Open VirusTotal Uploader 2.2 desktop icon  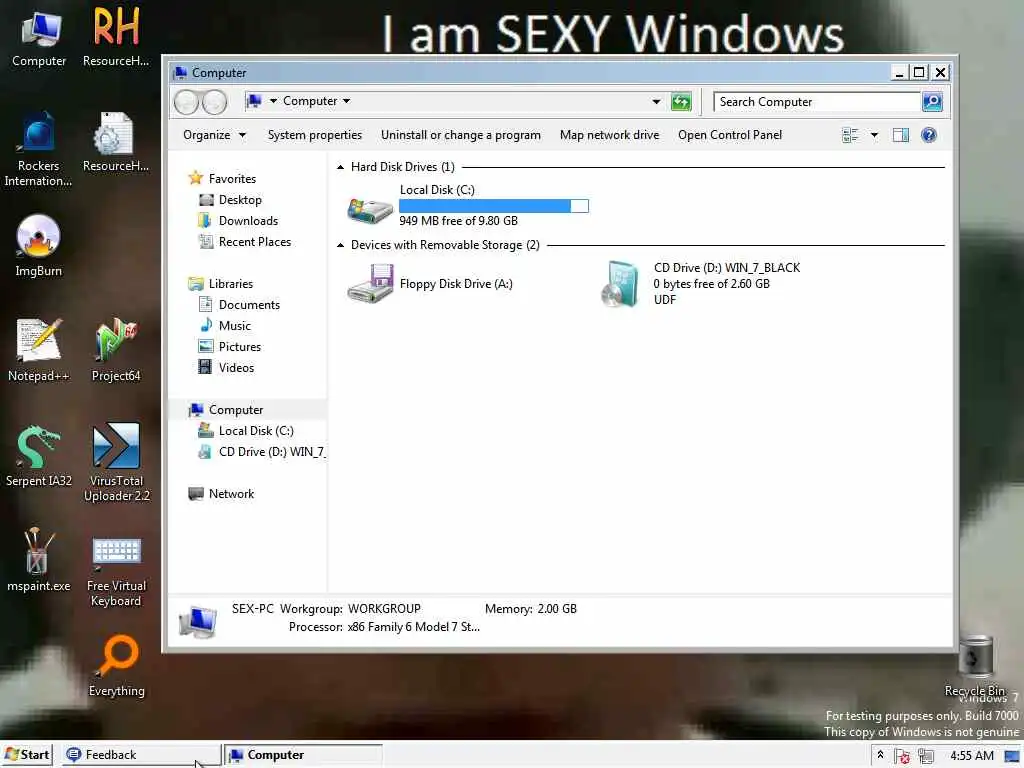[116, 462]
